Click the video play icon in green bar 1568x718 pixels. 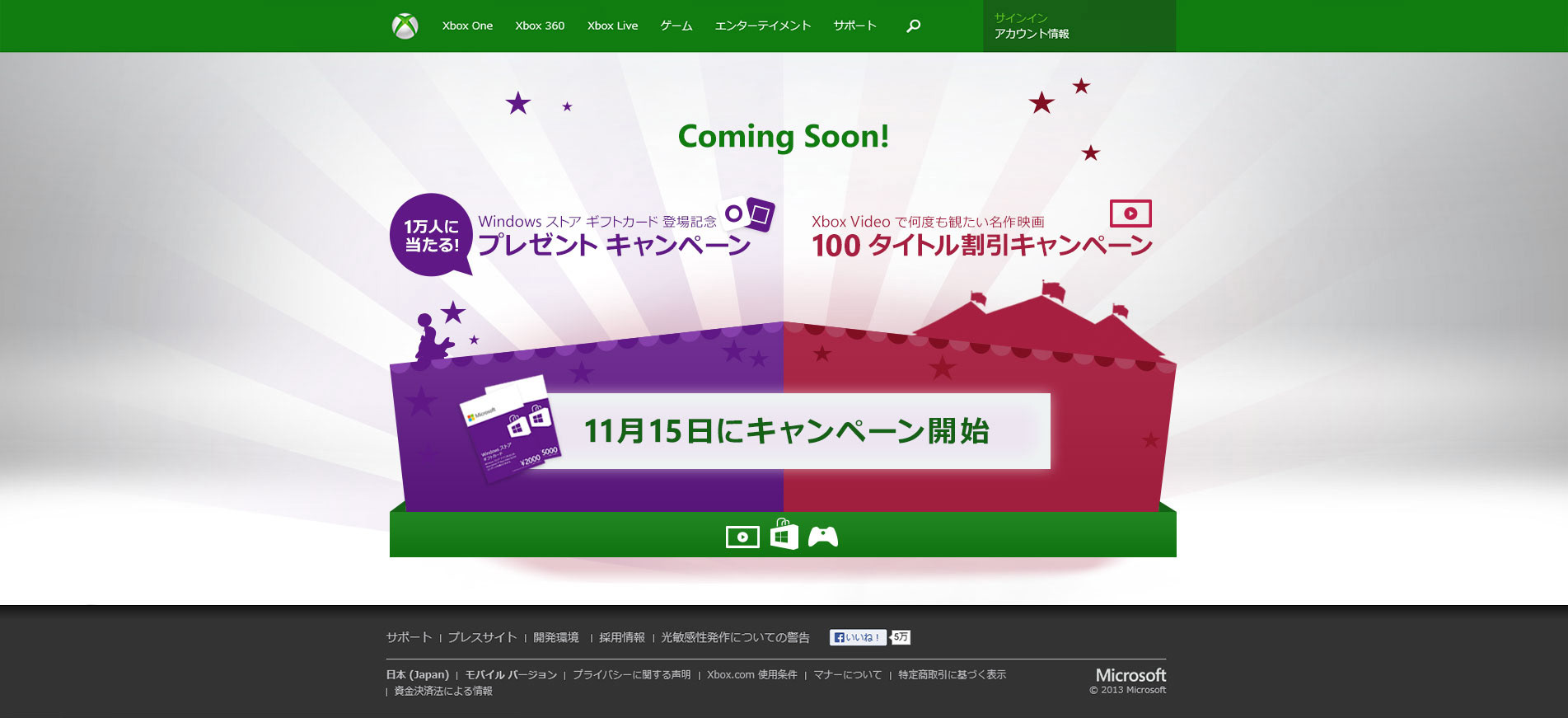pyautogui.click(x=742, y=537)
